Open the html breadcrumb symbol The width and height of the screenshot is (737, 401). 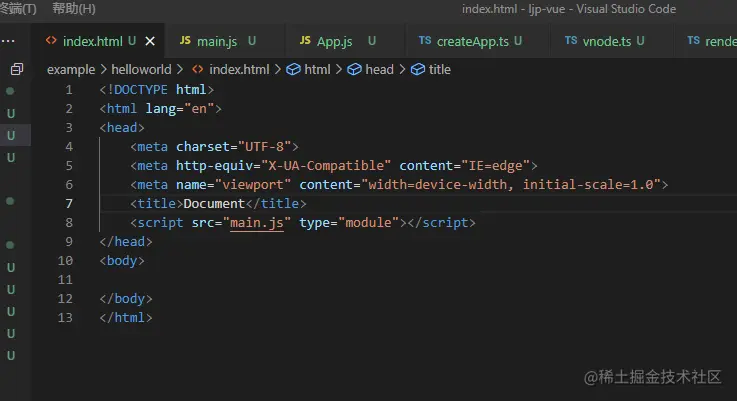pyautogui.click(x=317, y=70)
